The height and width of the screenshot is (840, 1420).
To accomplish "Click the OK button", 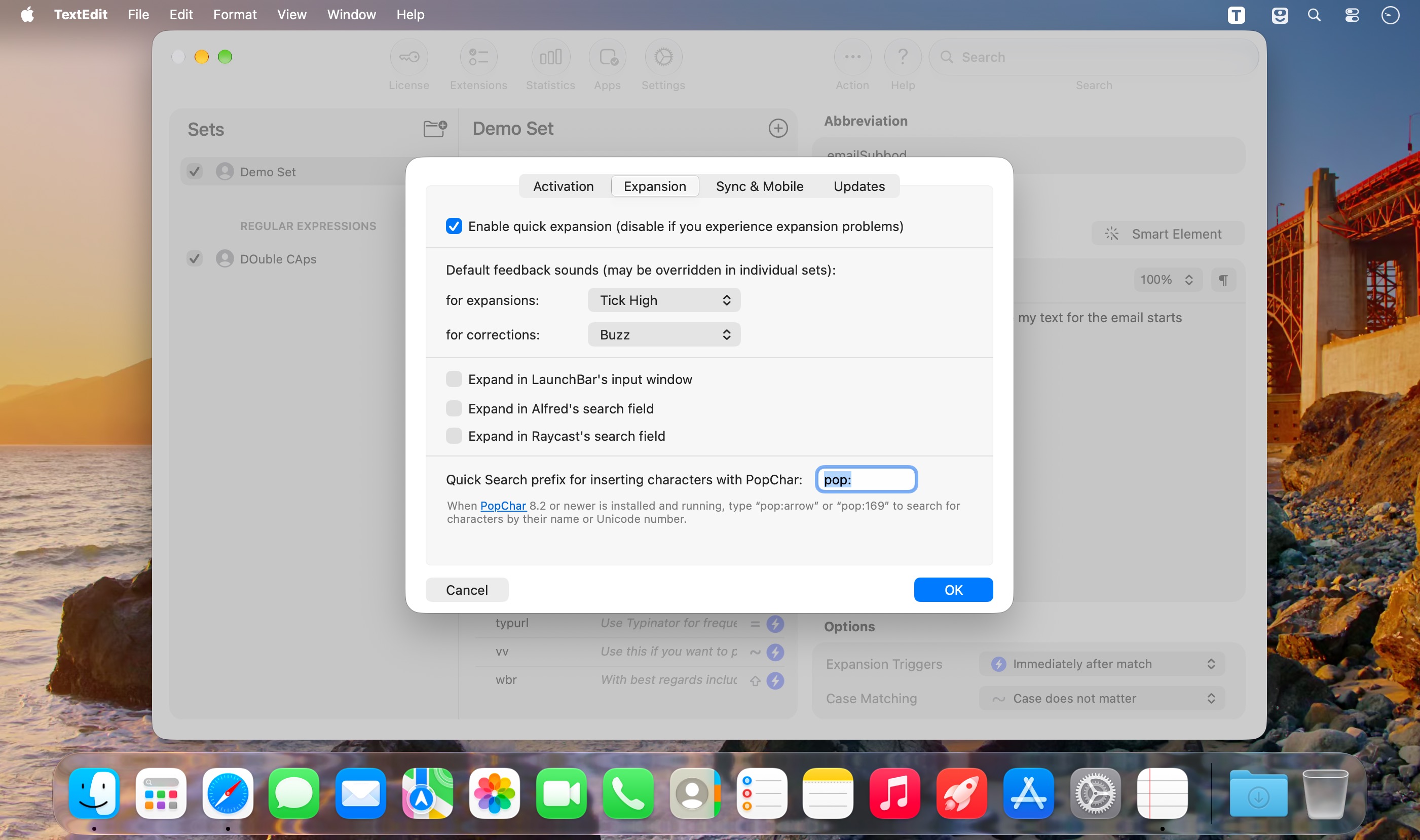I will pos(953,590).
